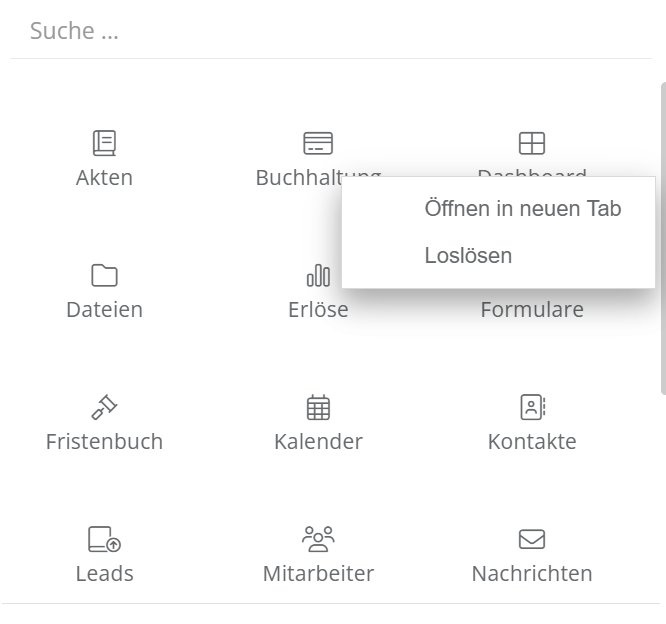Image resolution: width=666 pixels, height=624 pixels.
Task: Click the Akten text label
Action: pyautogui.click(x=104, y=178)
